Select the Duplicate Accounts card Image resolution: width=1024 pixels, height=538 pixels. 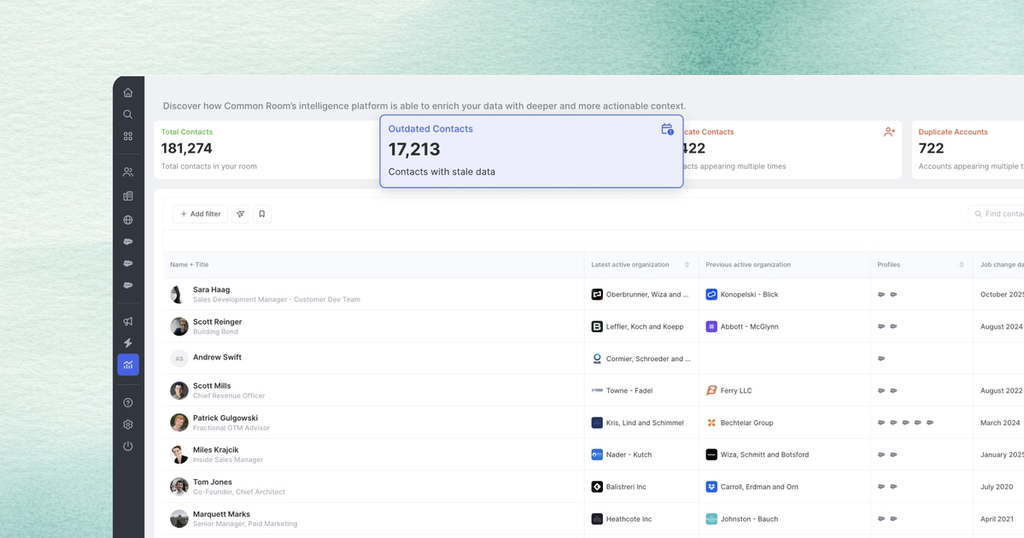(x=968, y=150)
